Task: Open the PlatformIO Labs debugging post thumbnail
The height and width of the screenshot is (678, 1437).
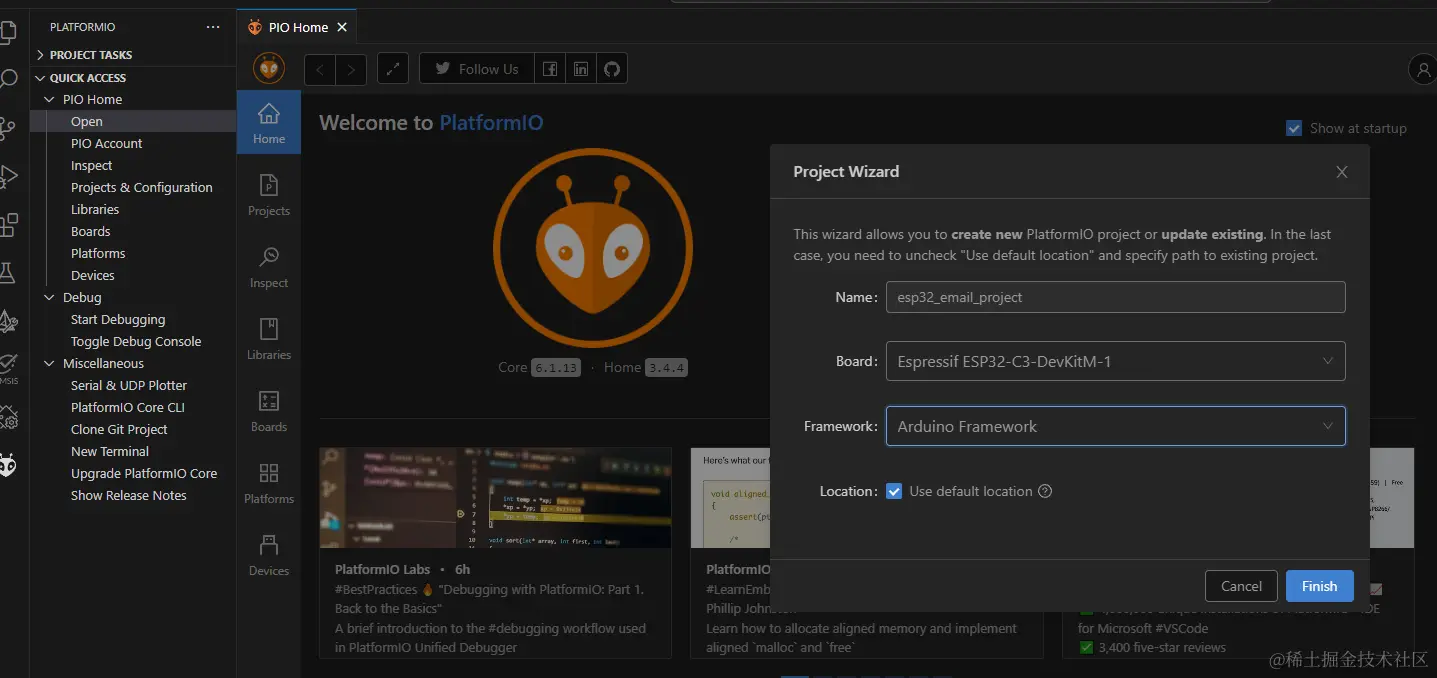Action: pyautogui.click(x=495, y=497)
